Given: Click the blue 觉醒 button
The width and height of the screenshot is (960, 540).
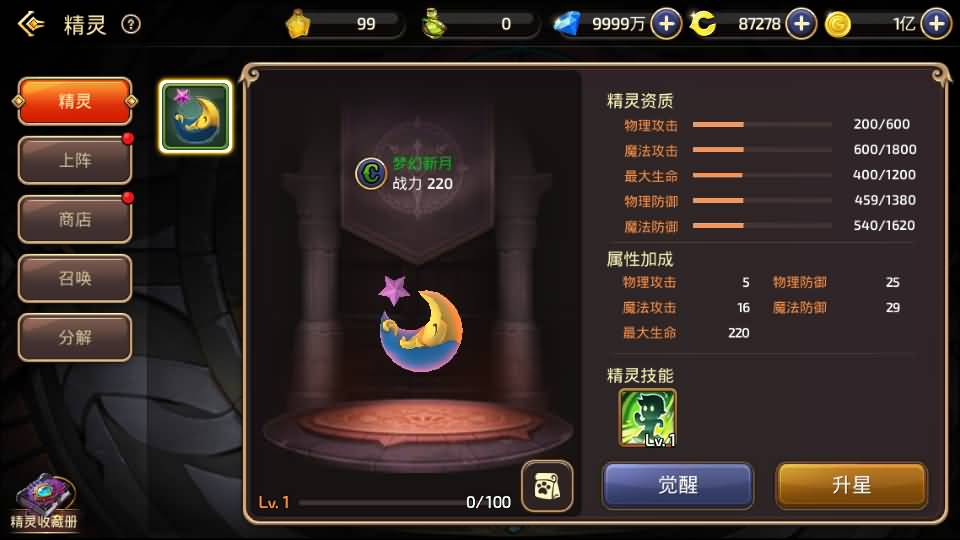Looking at the screenshot, I should (x=678, y=486).
